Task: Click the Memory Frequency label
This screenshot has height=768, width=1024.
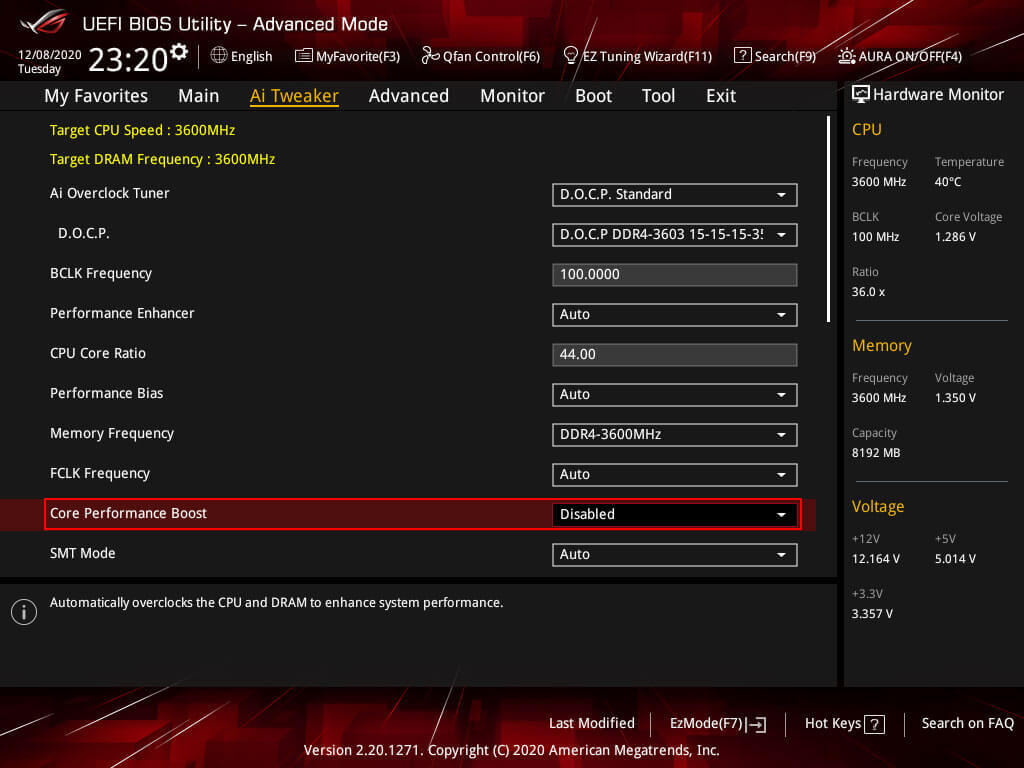Action: (112, 434)
